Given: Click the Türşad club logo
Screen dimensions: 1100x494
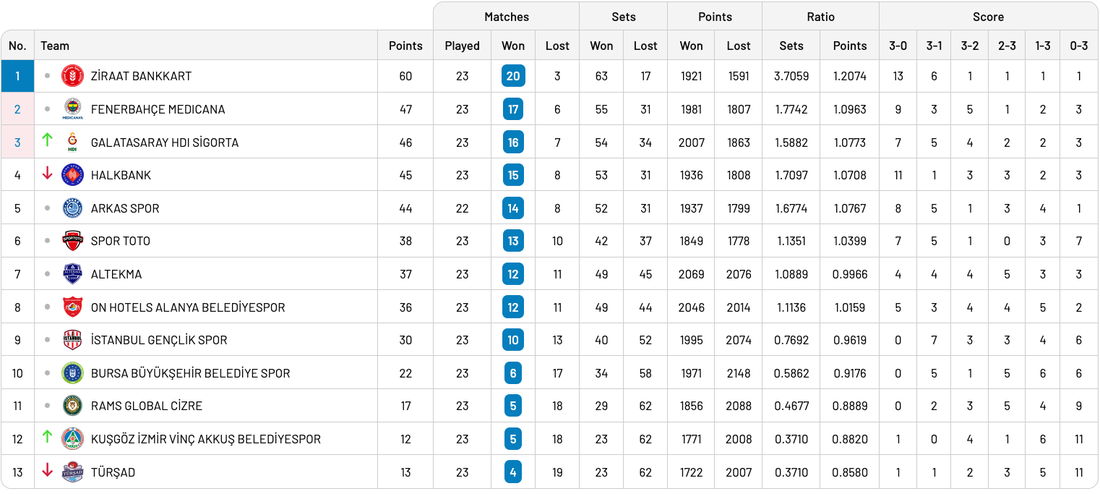Looking at the screenshot, I should click(x=72, y=472).
